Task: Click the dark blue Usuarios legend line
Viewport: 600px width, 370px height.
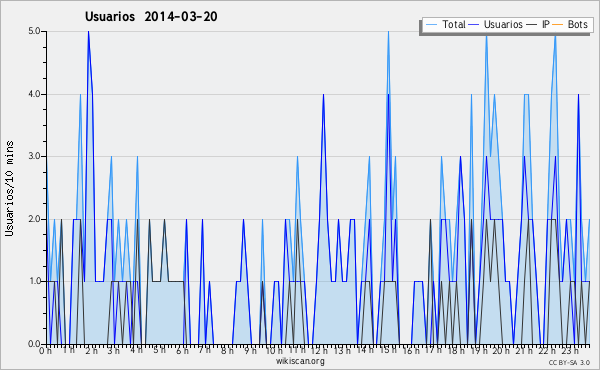Action: tap(474, 25)
